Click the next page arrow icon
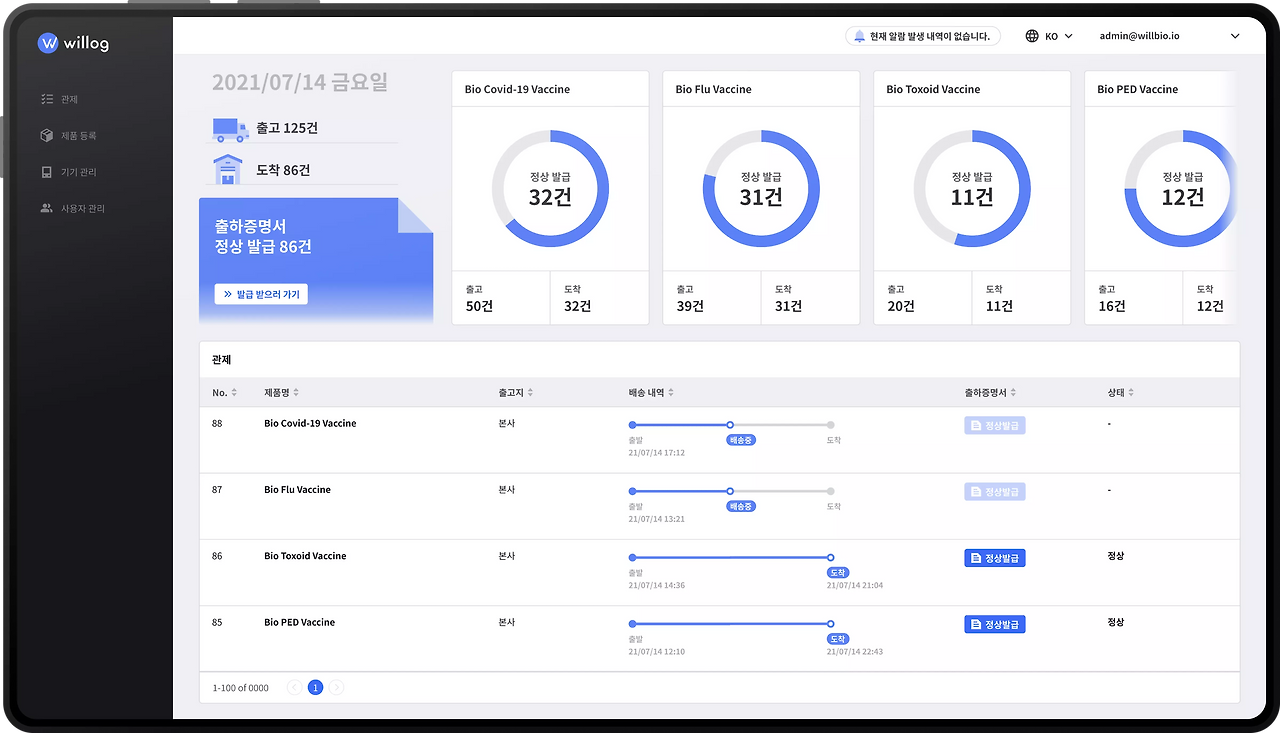Image resolution: width=1280 pixels, height=733 pixels. [x=337, y=688]
